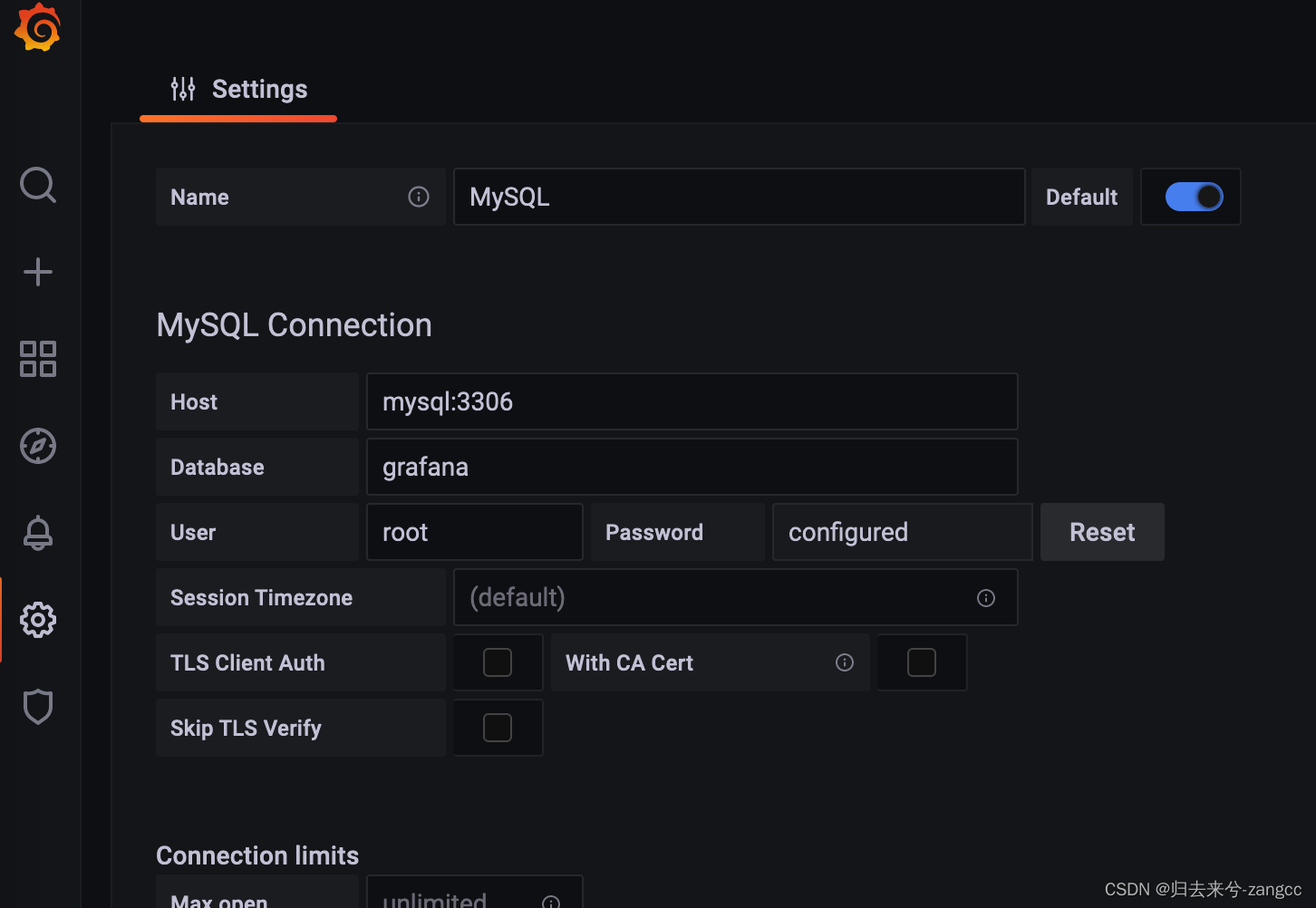The image size is (1316, 908).
Task: Click the Host label
Action: [194, 401]
